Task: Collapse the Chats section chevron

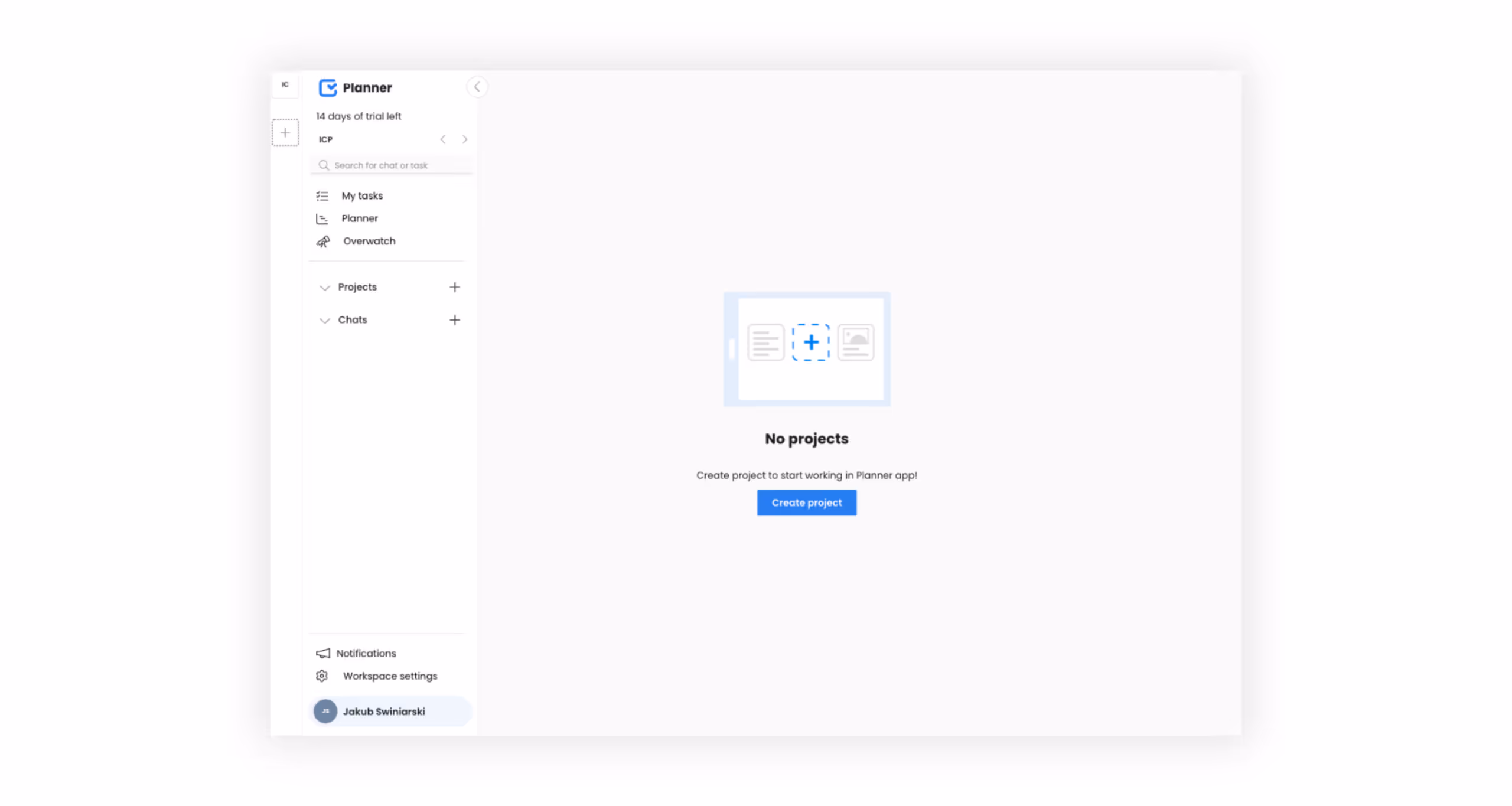Action: [324, 320]
